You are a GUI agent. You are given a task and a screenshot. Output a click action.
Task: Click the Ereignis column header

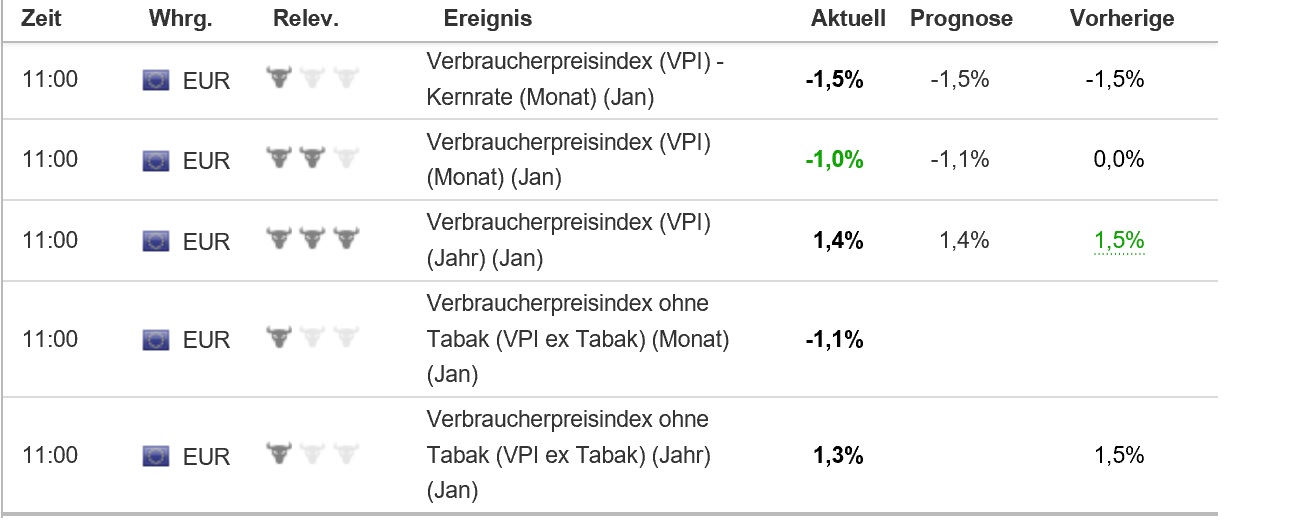(x=488, y=19)
